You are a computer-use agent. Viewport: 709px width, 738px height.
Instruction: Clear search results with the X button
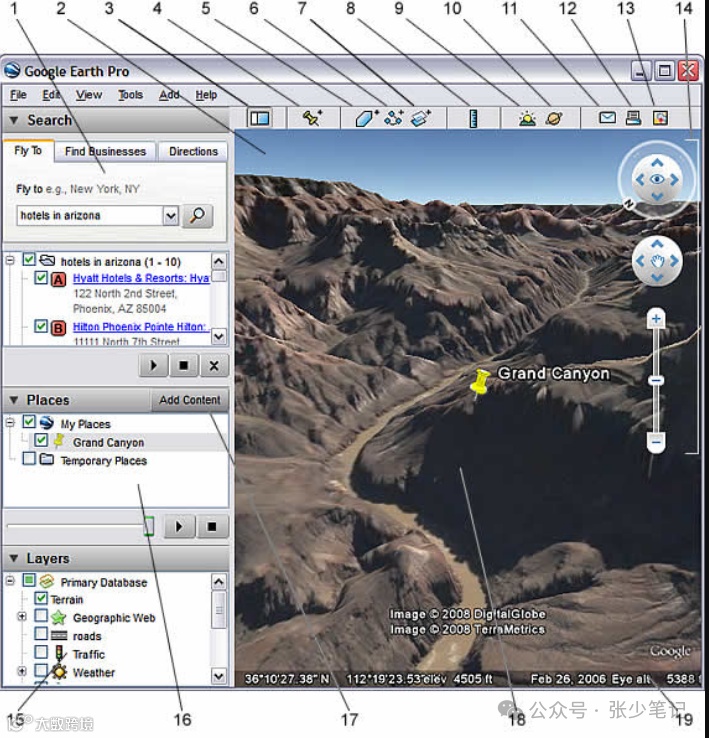tap(214, 365)
